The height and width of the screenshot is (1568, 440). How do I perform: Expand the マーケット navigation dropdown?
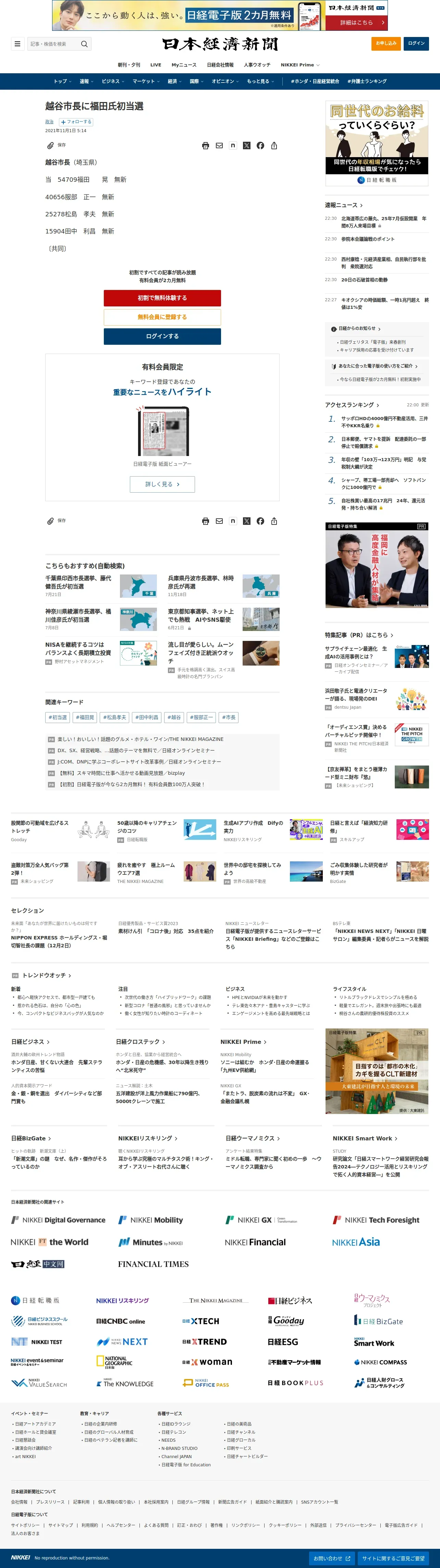(146, 81)
